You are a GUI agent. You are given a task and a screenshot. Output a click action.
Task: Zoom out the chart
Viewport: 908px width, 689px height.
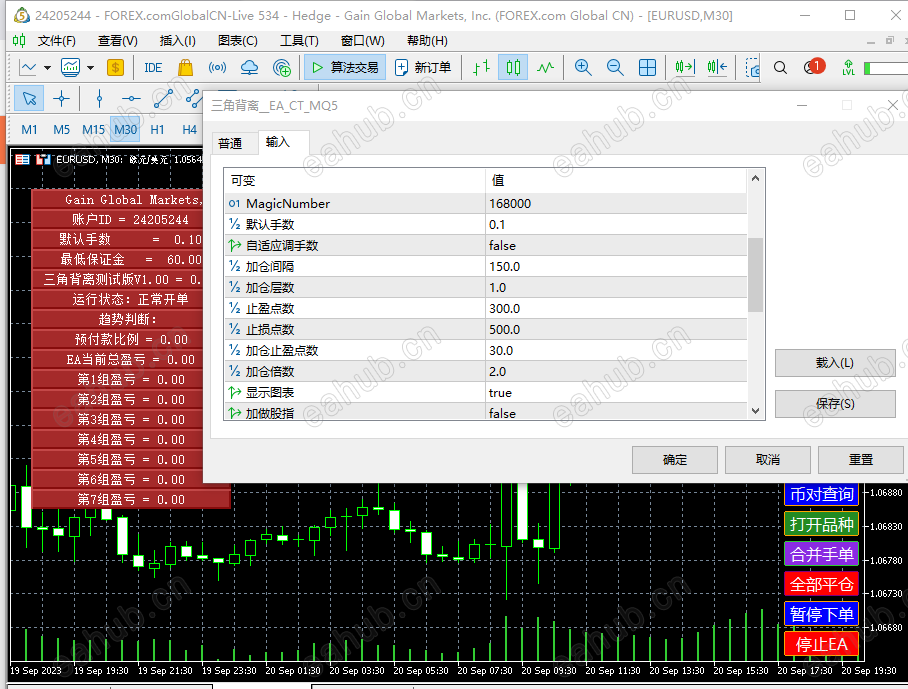[x=615, y=68]
